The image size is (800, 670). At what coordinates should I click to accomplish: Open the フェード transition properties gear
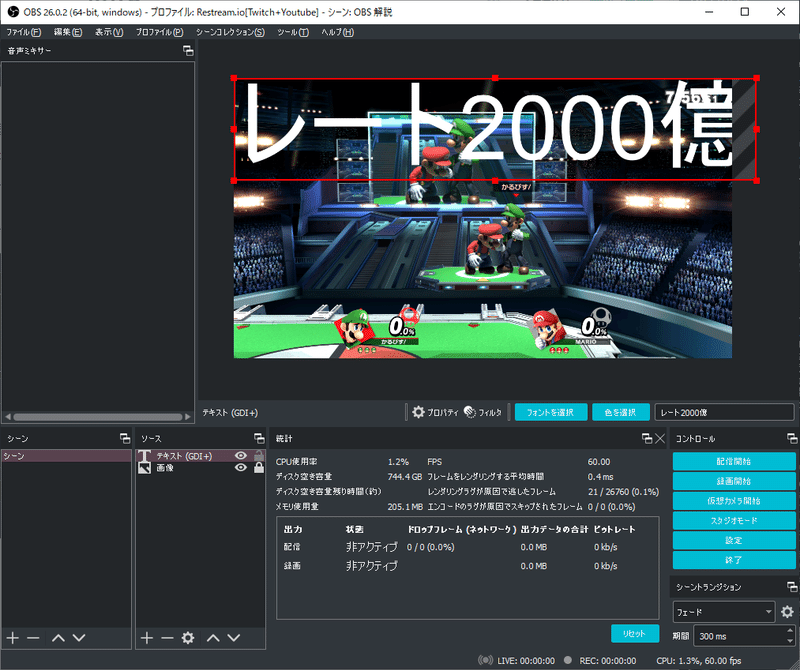click(787, 612)
